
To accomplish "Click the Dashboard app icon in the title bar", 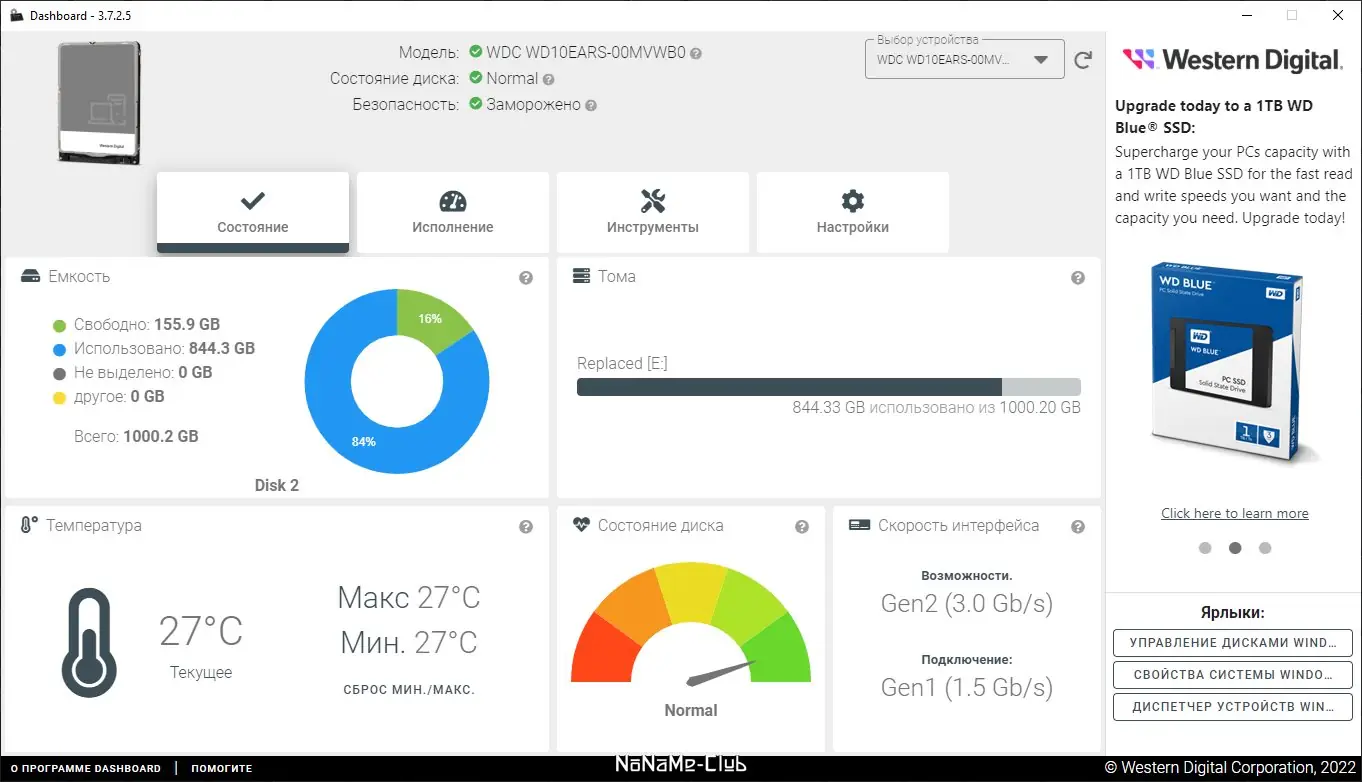I will point(16,16).
